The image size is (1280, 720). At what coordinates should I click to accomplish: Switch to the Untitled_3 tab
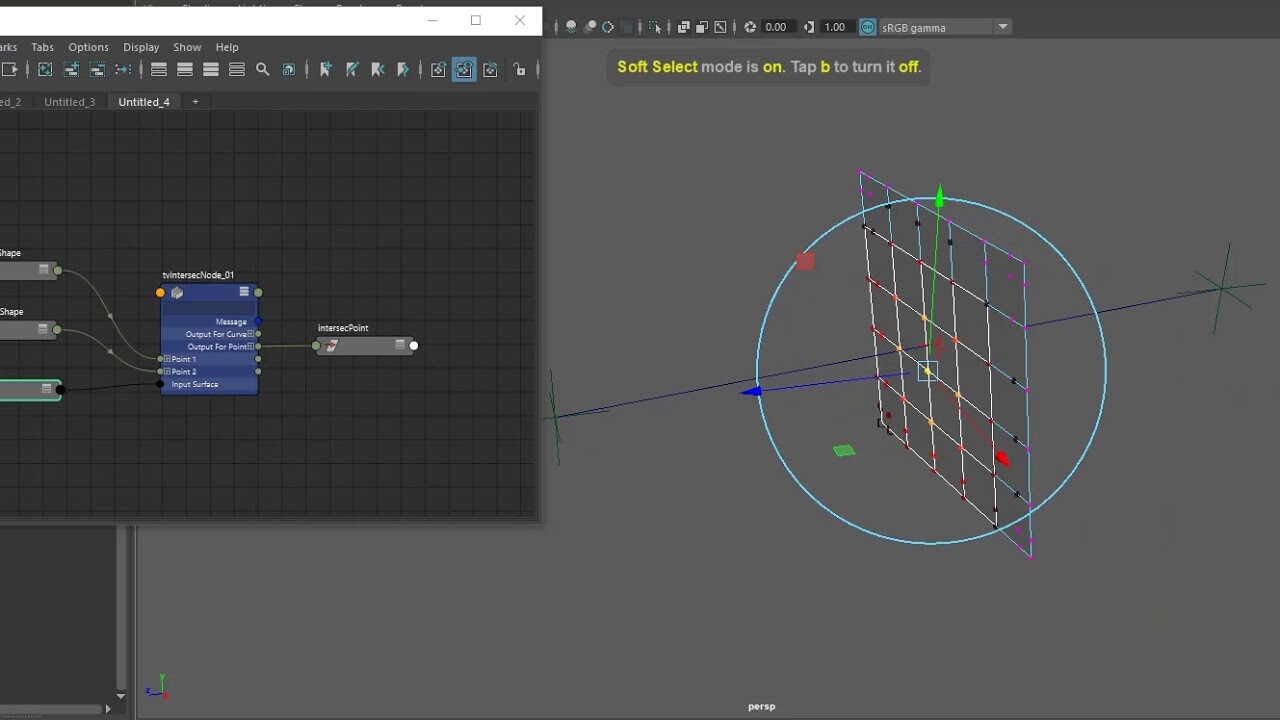(x=70, y=101)
